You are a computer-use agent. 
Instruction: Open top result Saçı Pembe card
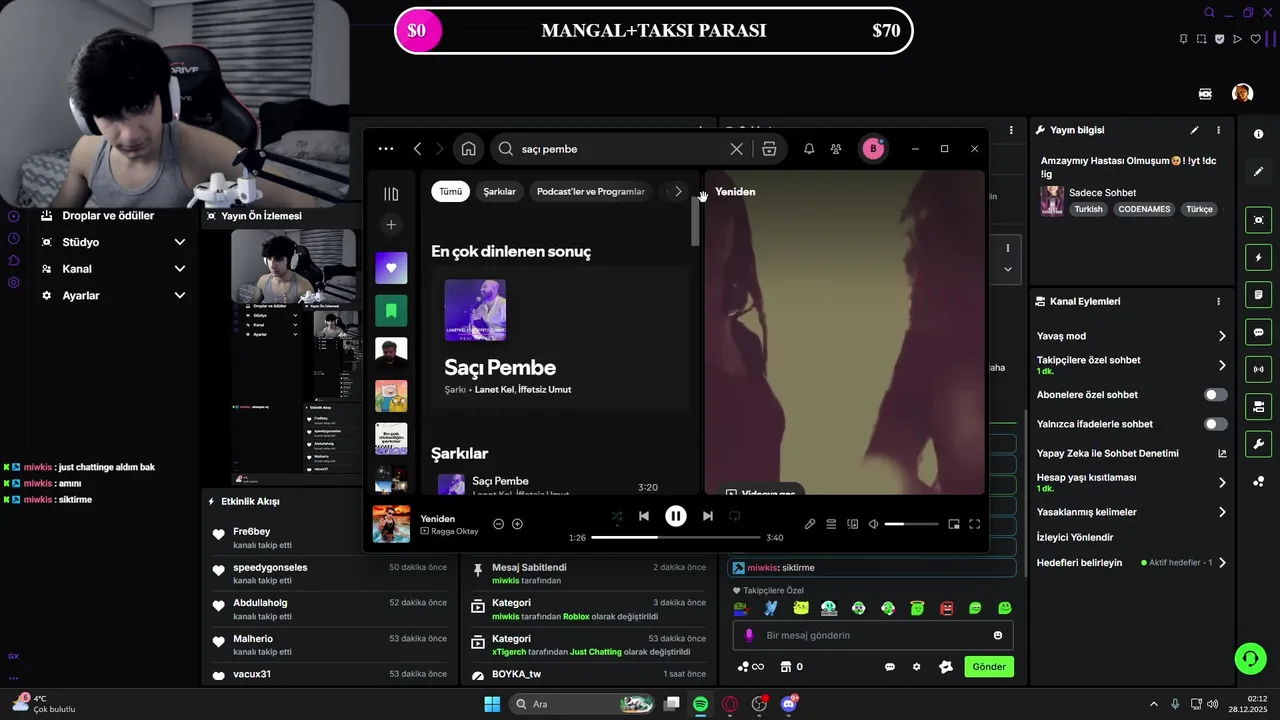560,337
